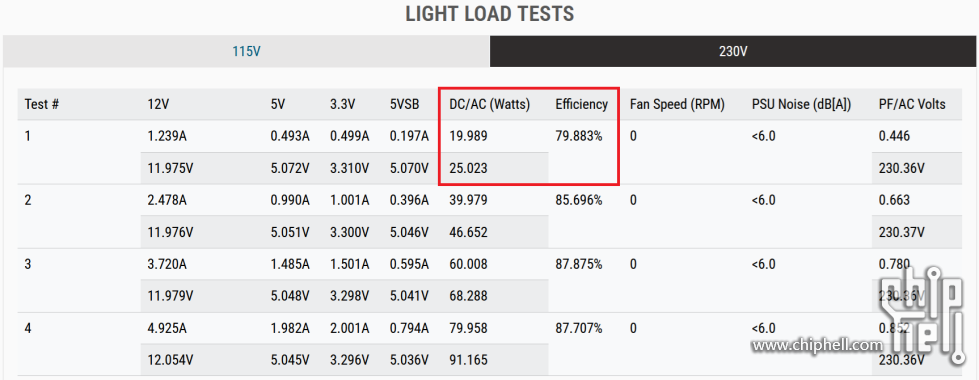Switch to the 115V tab
979x380 pixels.
[x=246, y=51]
